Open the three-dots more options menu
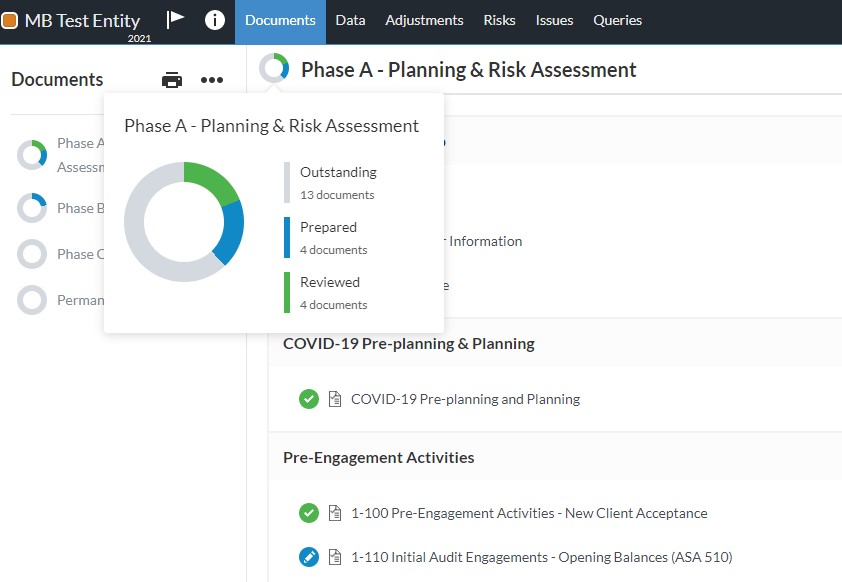Image resolution: width=842 pixels, height=582 pixels. click(211, 80)
